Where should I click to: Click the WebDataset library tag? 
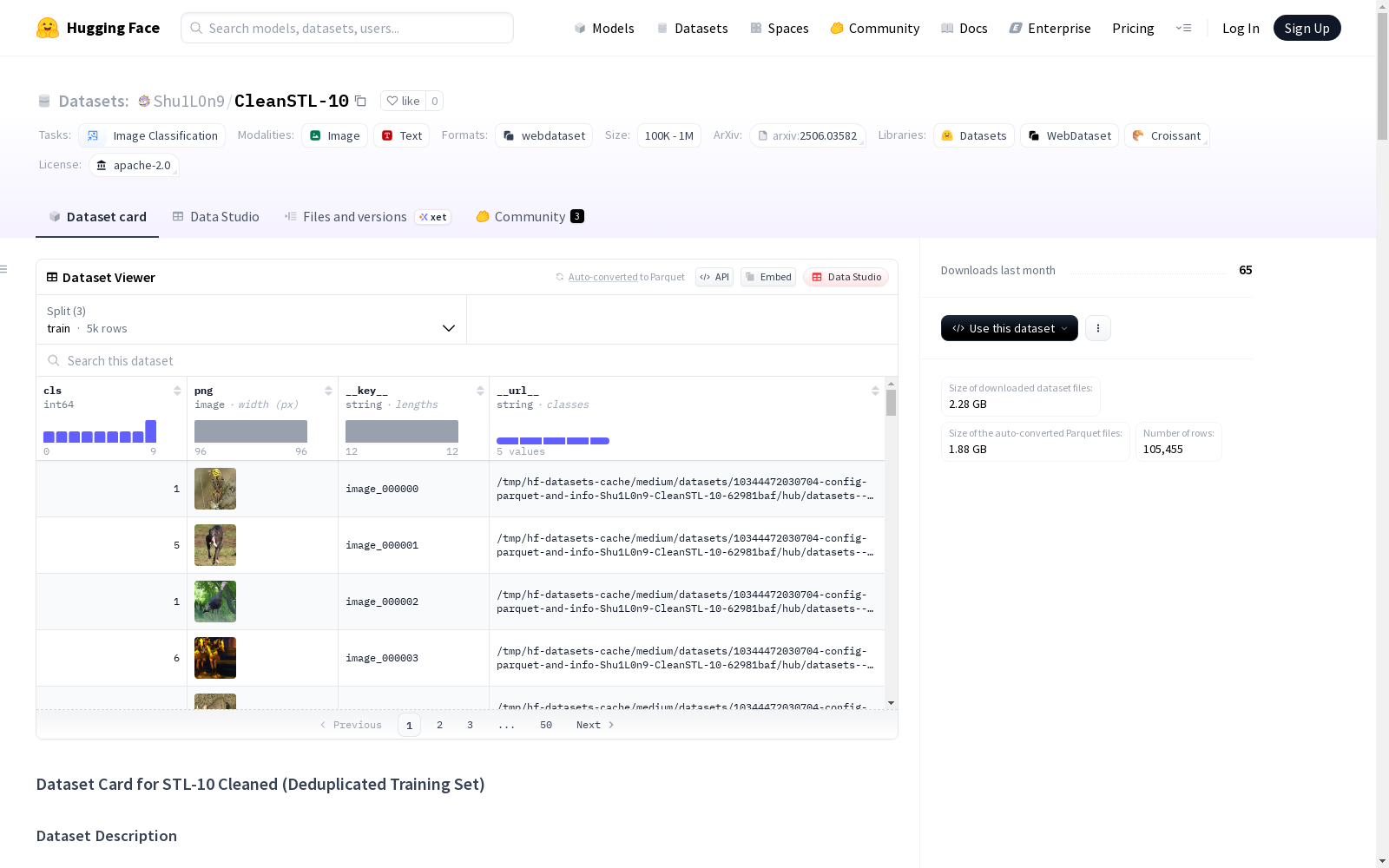[x=1070, y=135]
